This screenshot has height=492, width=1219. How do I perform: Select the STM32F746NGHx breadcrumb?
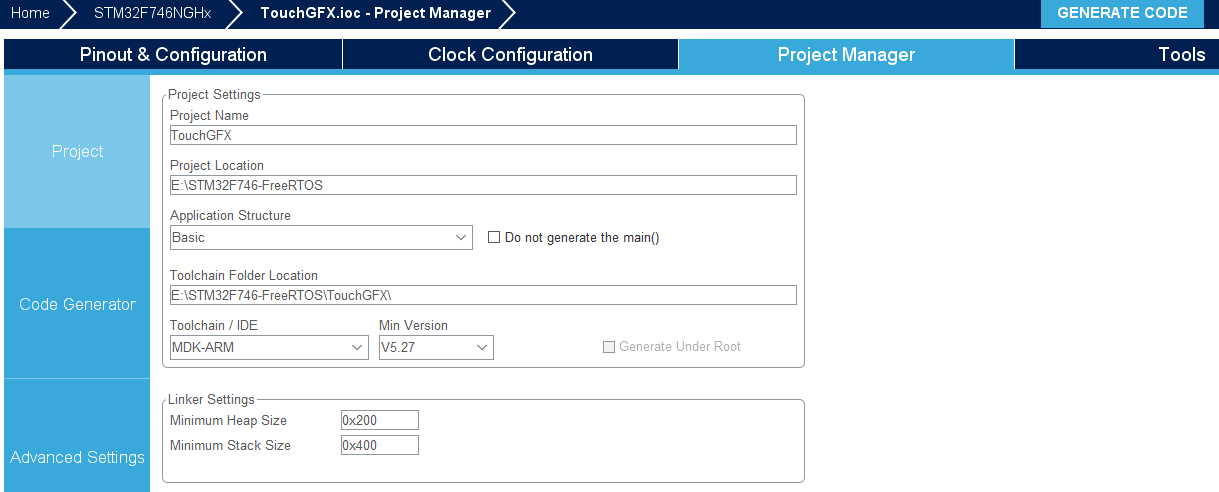pyautogui.click(x=152, y=13)
